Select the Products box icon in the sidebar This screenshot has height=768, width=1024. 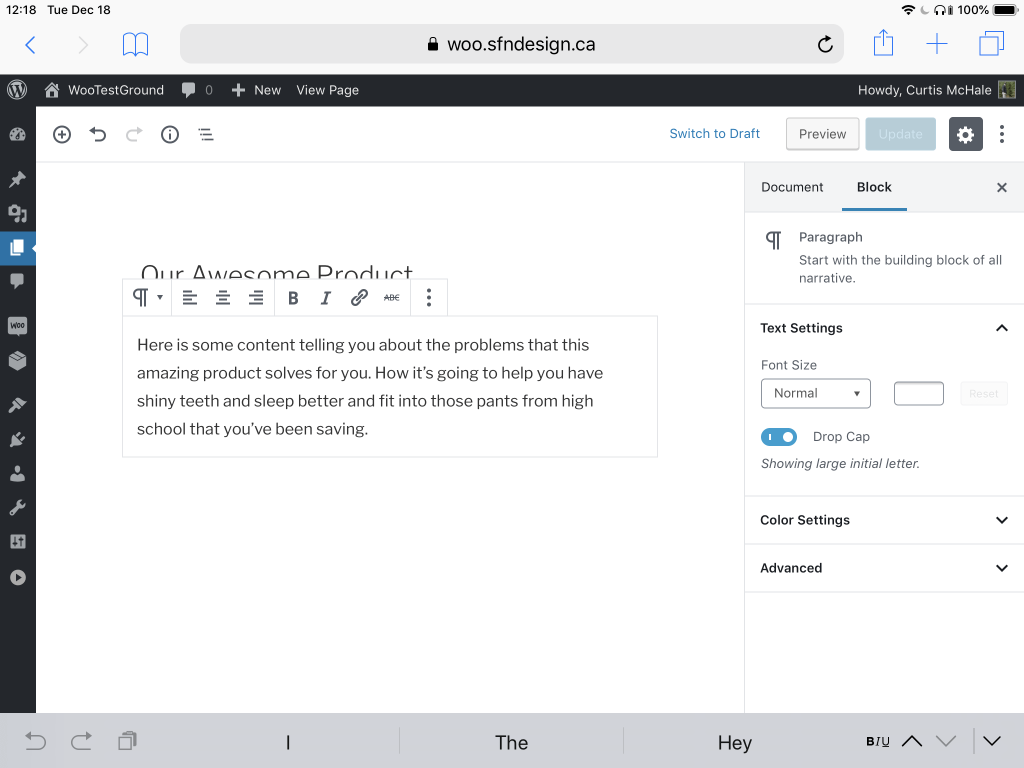pyautogui.click(x=17, y=361)
